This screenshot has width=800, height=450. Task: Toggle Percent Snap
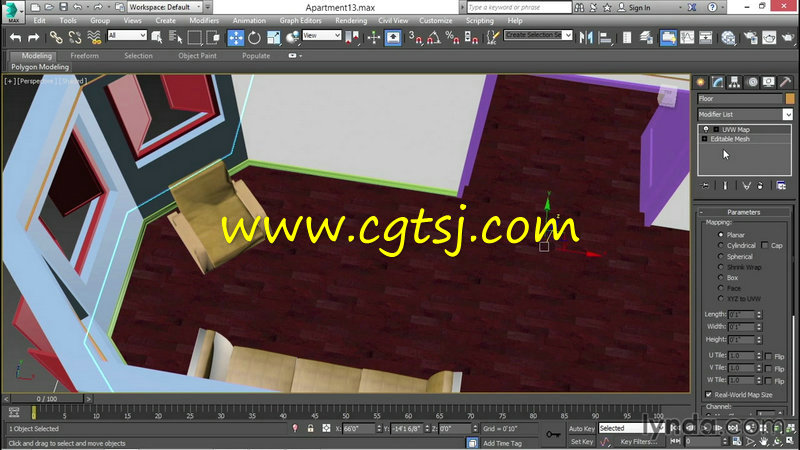pos(452,37)
